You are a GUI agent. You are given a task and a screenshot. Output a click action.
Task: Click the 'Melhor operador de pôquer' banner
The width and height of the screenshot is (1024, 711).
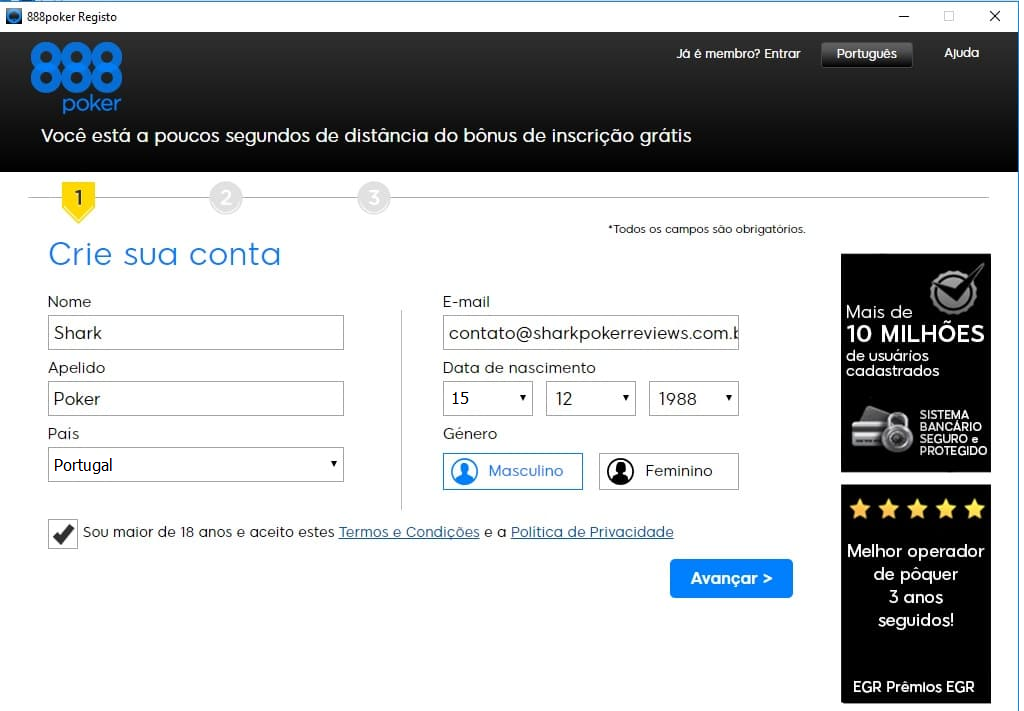tap(916, 593)
